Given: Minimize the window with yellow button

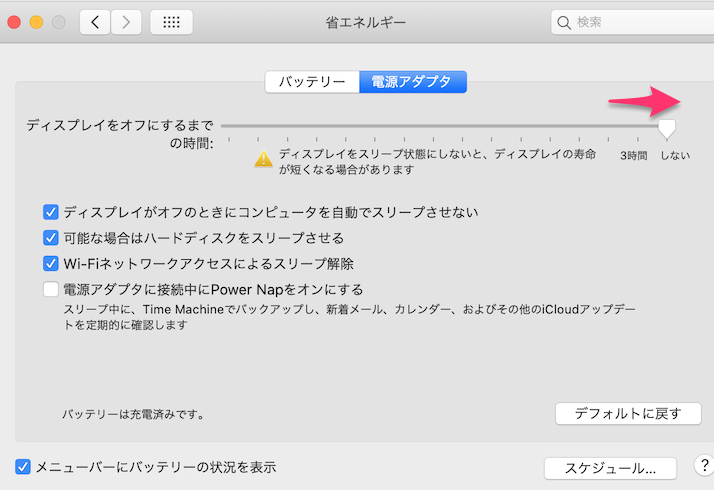Looking at the screenshot, I should coord(36,22).
